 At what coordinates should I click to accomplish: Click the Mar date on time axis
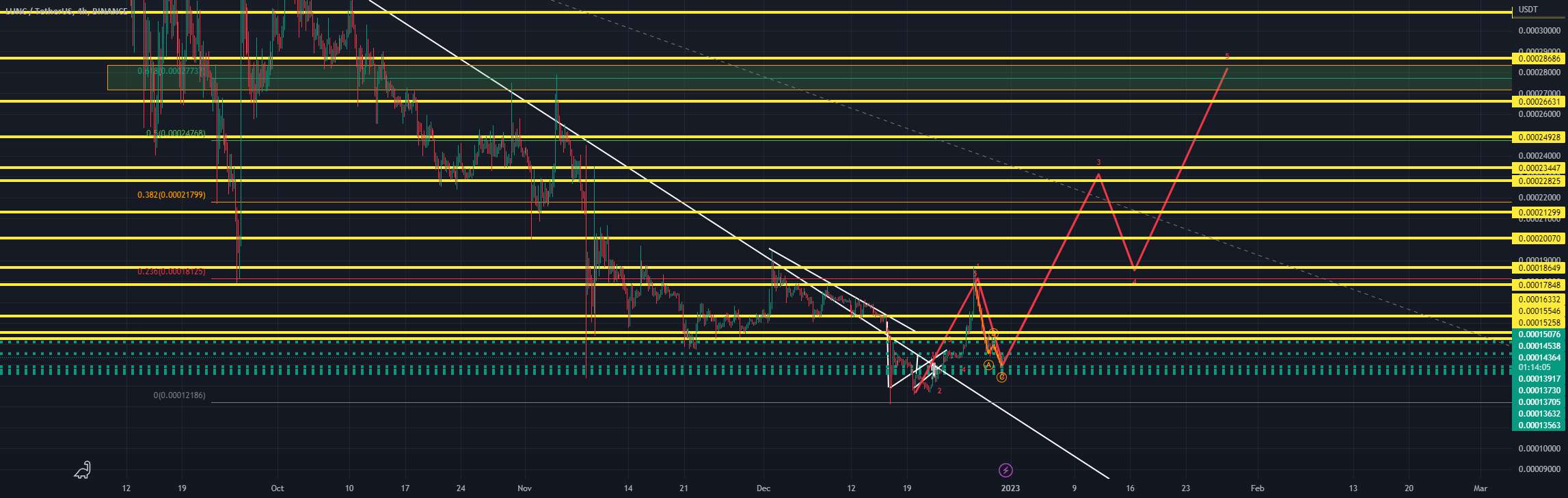[1480, 488]
